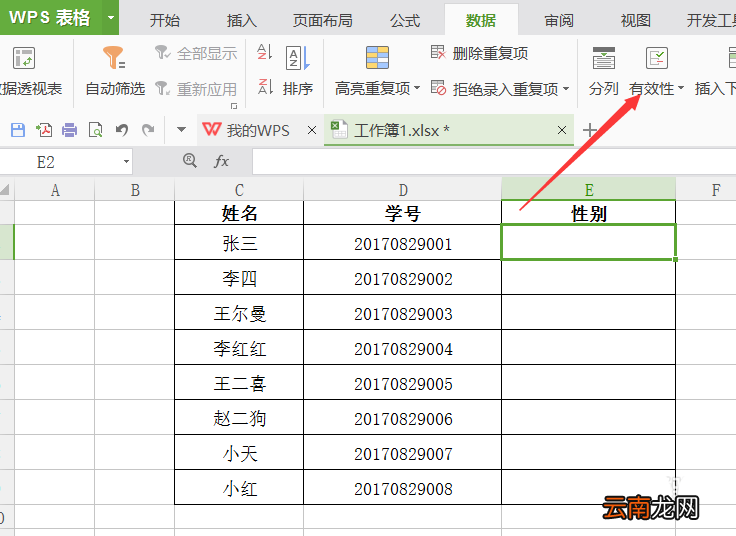Open the sort and filter dialog launcher
Image resolution: width=736 pixels, height=536 pixels.
(x=234, y=106)
